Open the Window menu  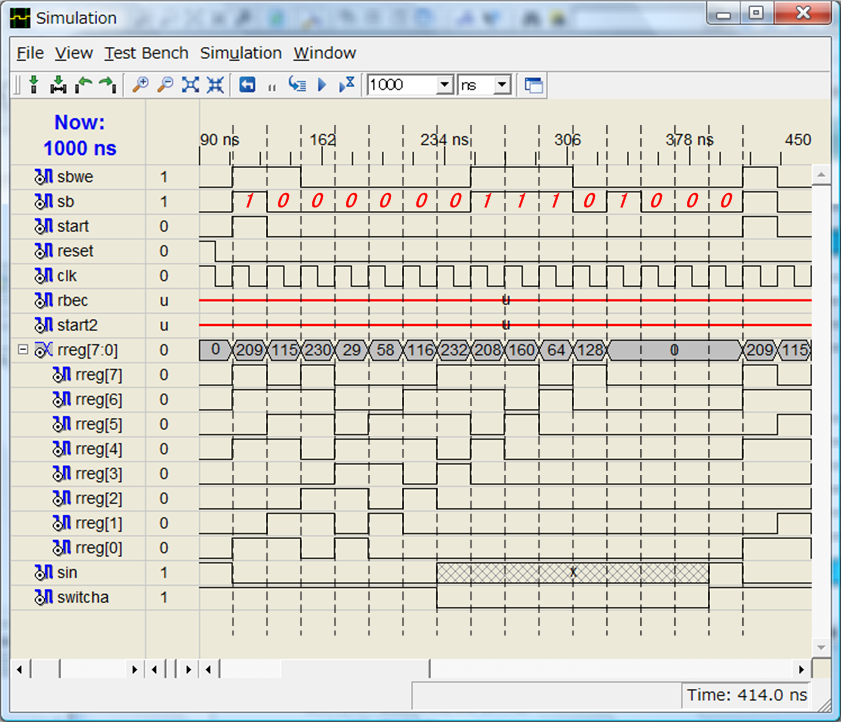(324, 53)
